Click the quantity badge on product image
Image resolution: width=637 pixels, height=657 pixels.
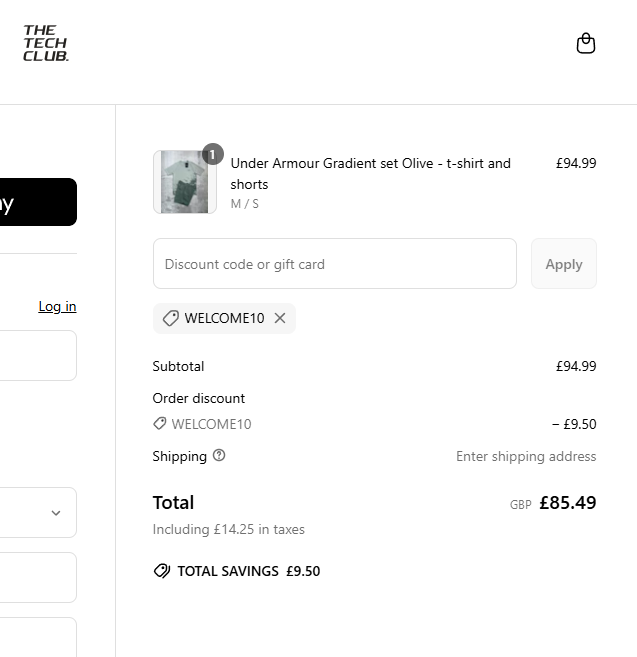coord(212,154)
